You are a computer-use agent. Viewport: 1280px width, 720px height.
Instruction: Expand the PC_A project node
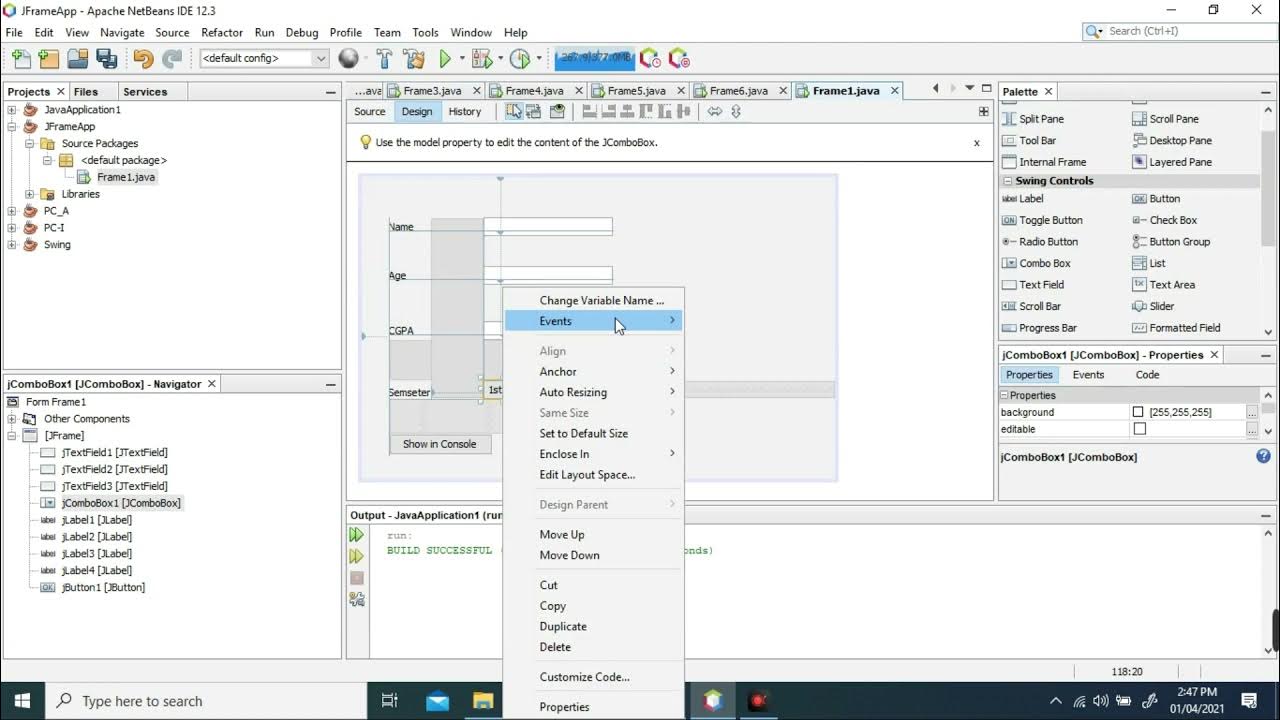click(x=12, y=211)
